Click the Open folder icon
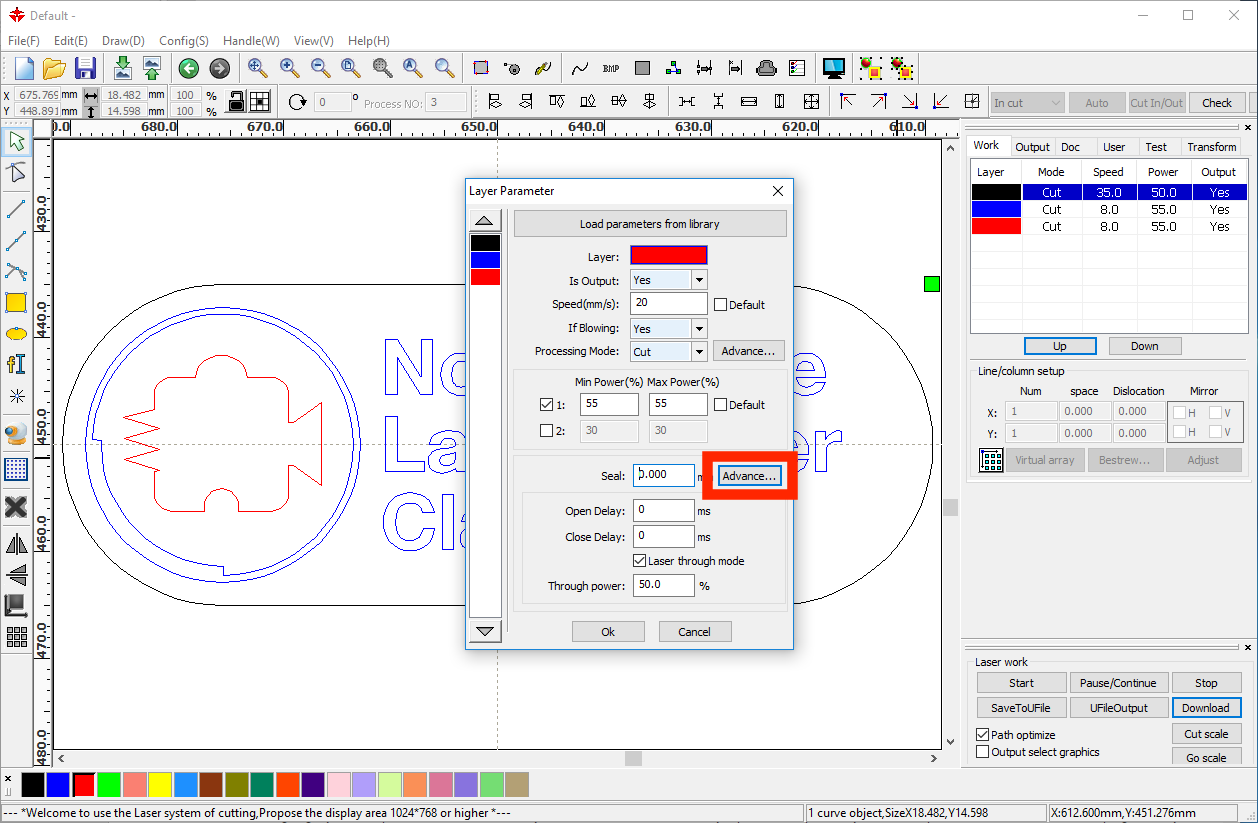 tap(54, 68)
